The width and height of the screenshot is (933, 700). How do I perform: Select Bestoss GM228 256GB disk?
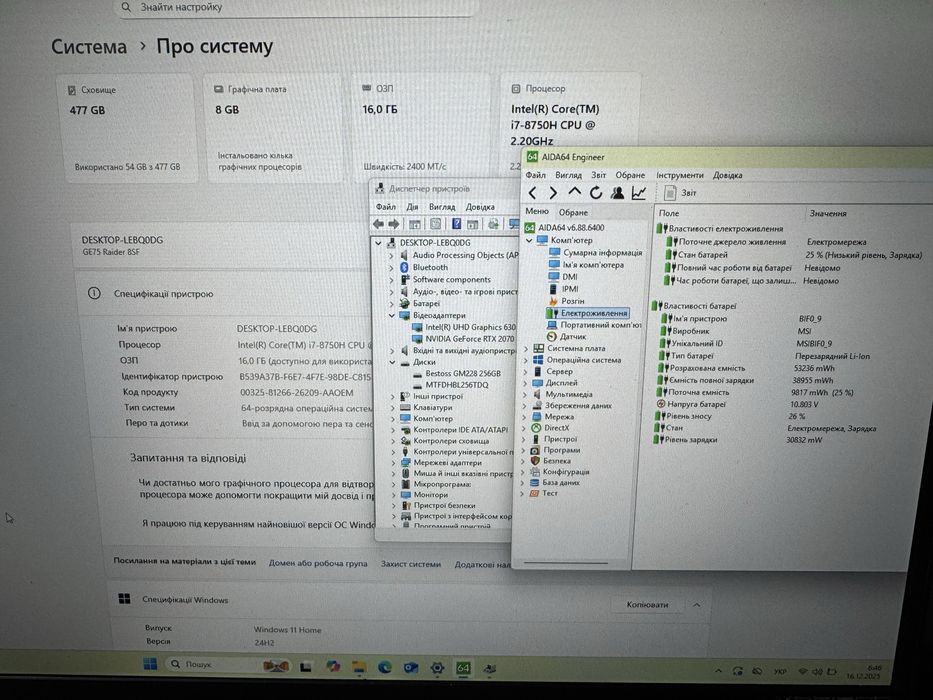[457, 373]
